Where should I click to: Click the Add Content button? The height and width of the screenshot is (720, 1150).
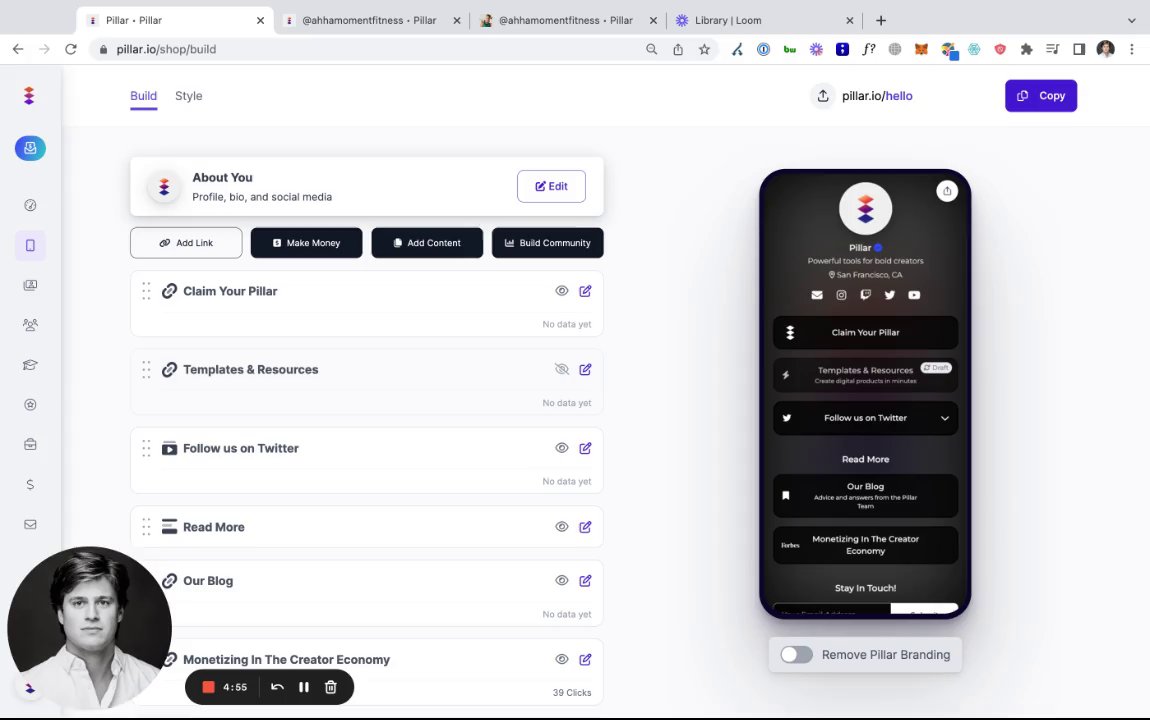click(x=427, y=243)
